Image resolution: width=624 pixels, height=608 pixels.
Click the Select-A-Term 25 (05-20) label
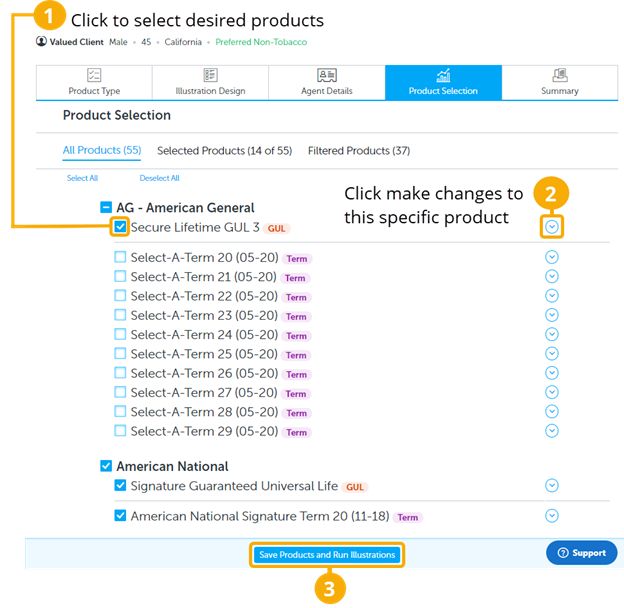(x=204, y=354)
